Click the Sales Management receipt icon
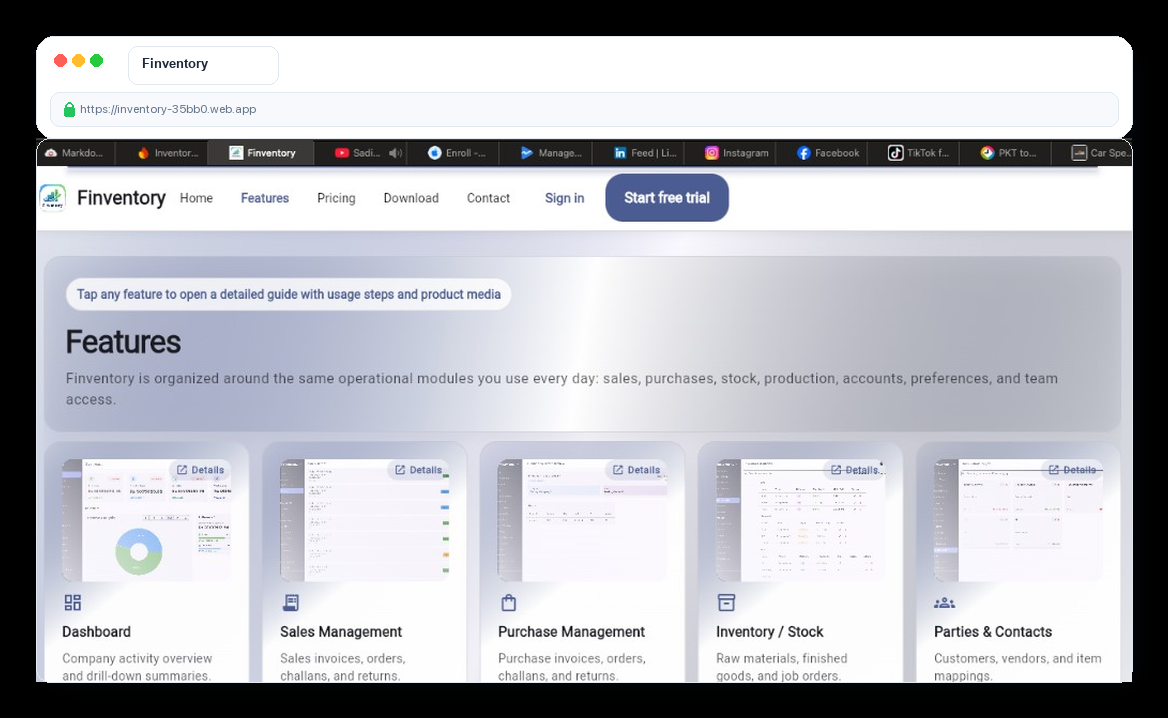 point(291,603)
